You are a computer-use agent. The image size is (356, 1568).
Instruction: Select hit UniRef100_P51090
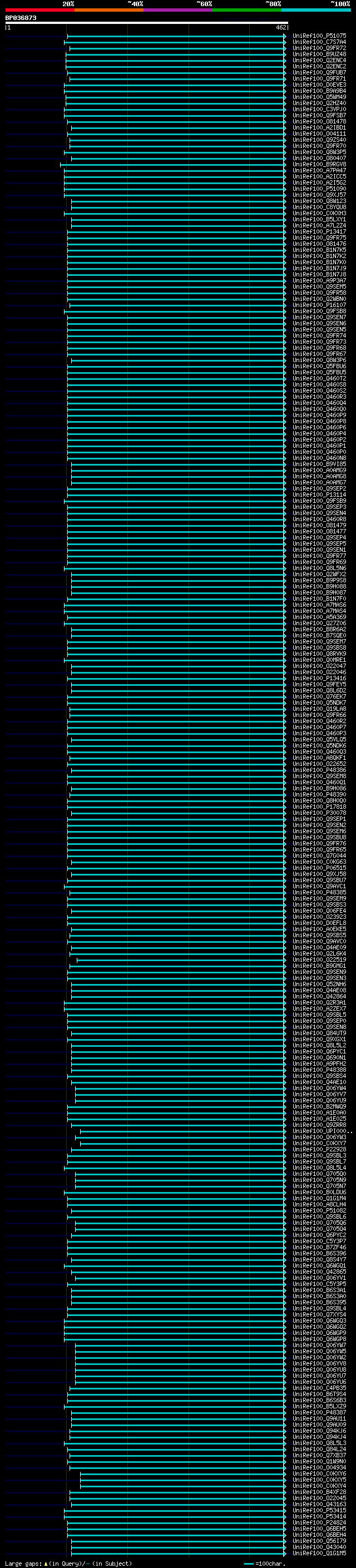click(319, 189)
